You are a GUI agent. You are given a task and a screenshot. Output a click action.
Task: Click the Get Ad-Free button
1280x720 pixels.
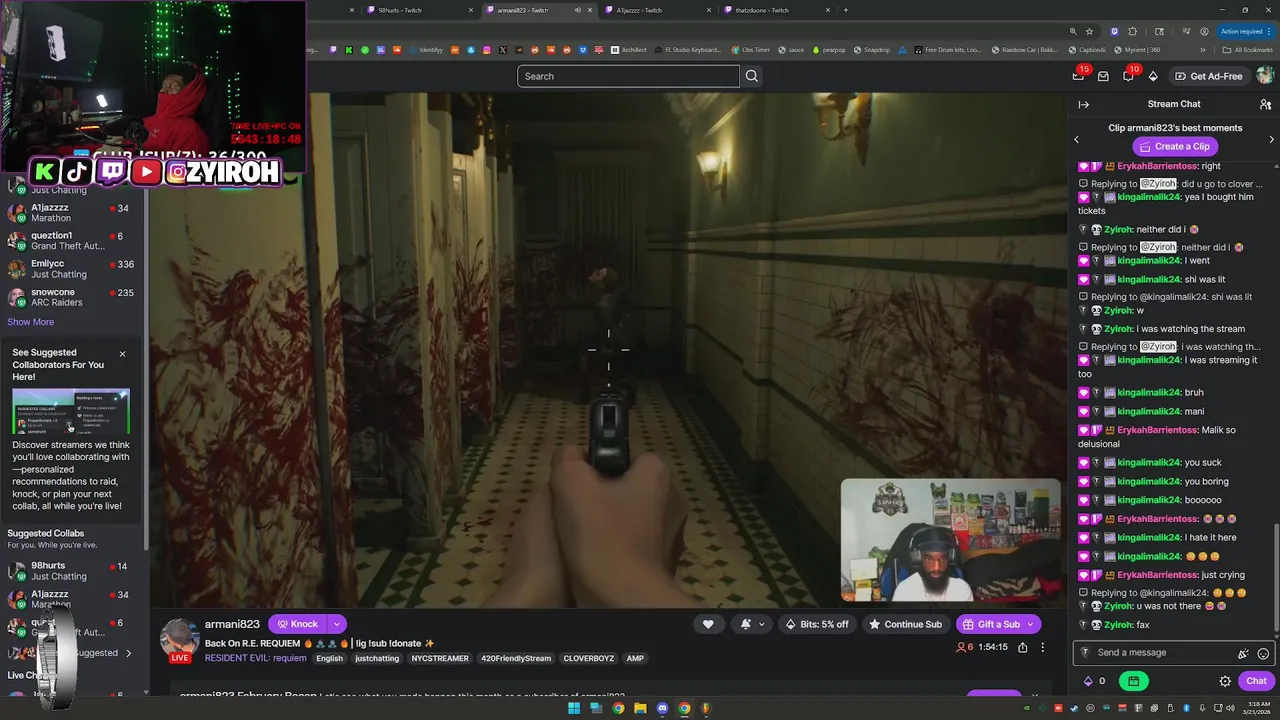(1209, 76)
